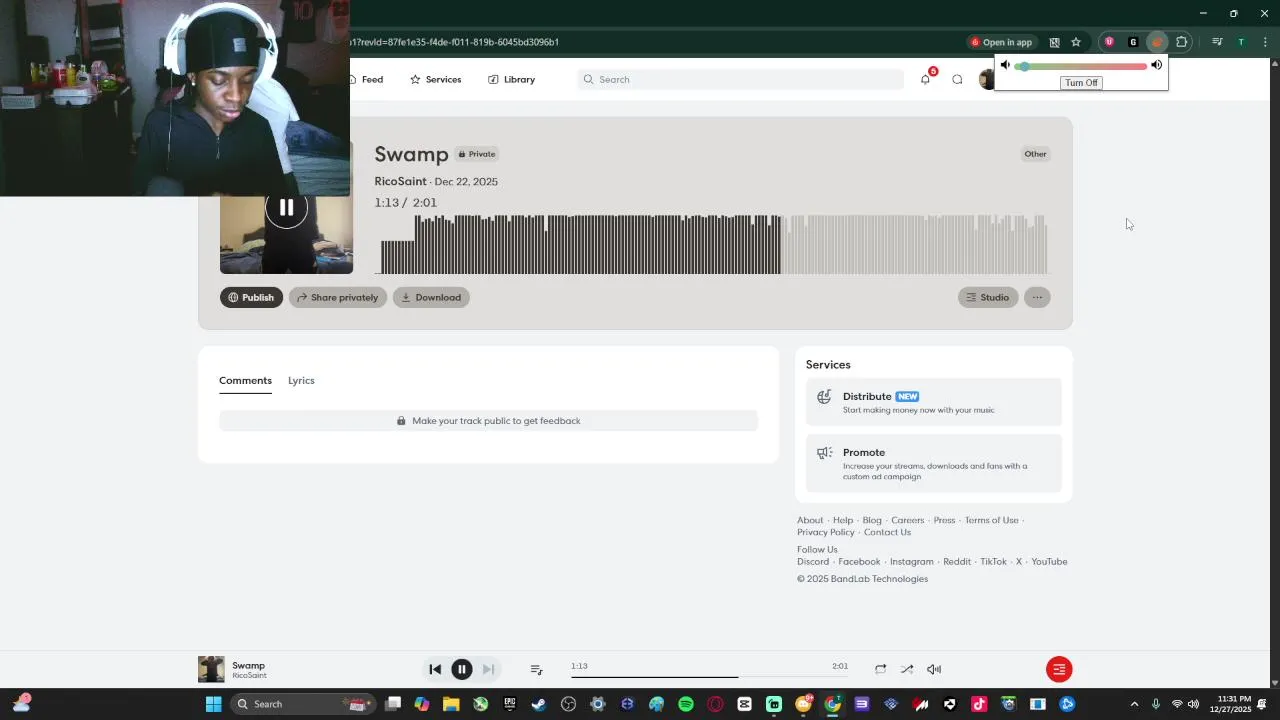
Task: Click the Private badge next to Swamp
Action: pyautogui.click(x=477, y=154)
